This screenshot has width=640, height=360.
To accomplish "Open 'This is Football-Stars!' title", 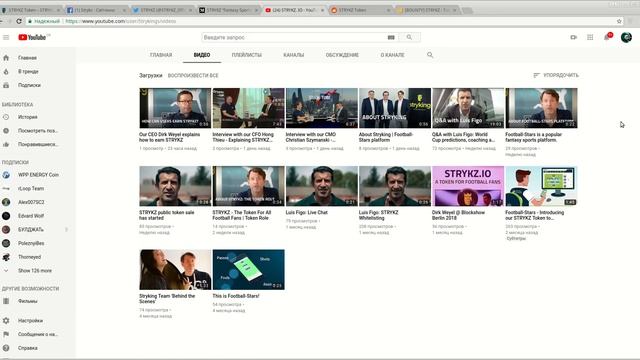I will 236,296.
